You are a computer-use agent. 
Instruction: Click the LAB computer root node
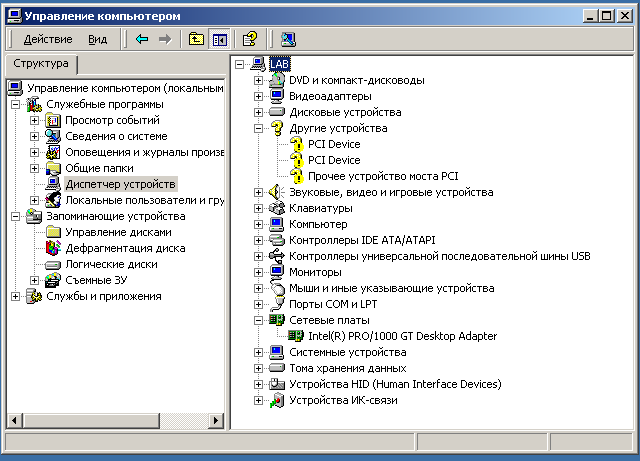[279, 64]
